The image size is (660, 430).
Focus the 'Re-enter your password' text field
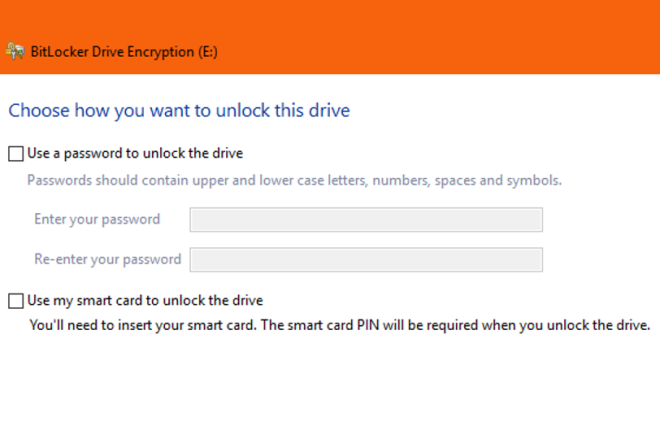point(366,260)
